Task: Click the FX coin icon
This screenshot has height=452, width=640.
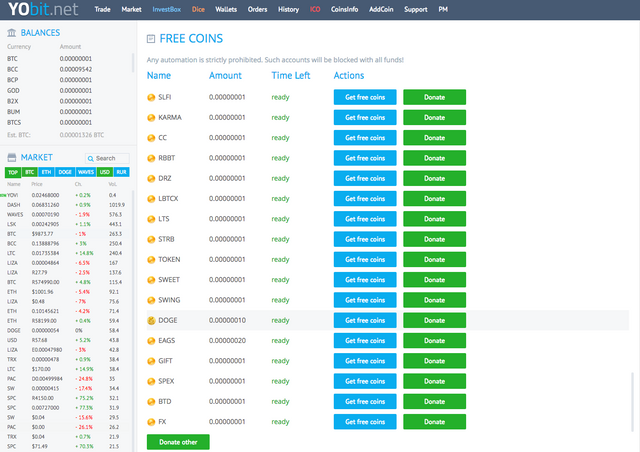Action: tap(151, 422)
